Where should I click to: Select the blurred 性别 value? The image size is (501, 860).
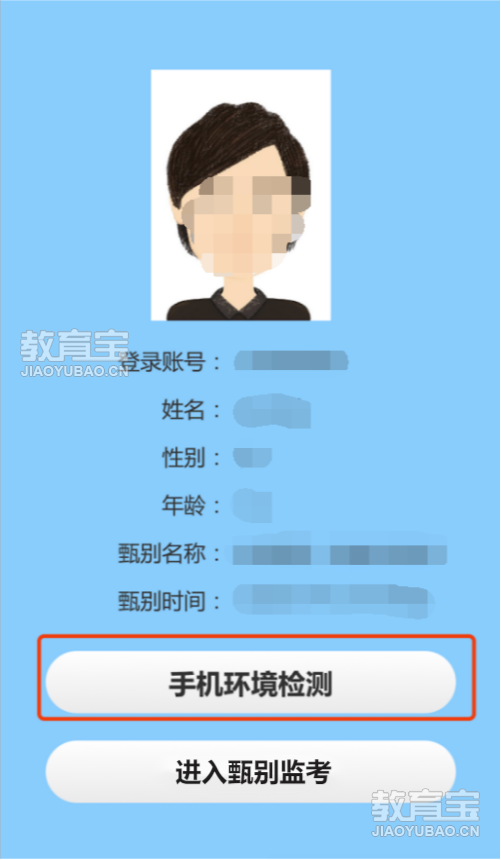click(252, 457)
